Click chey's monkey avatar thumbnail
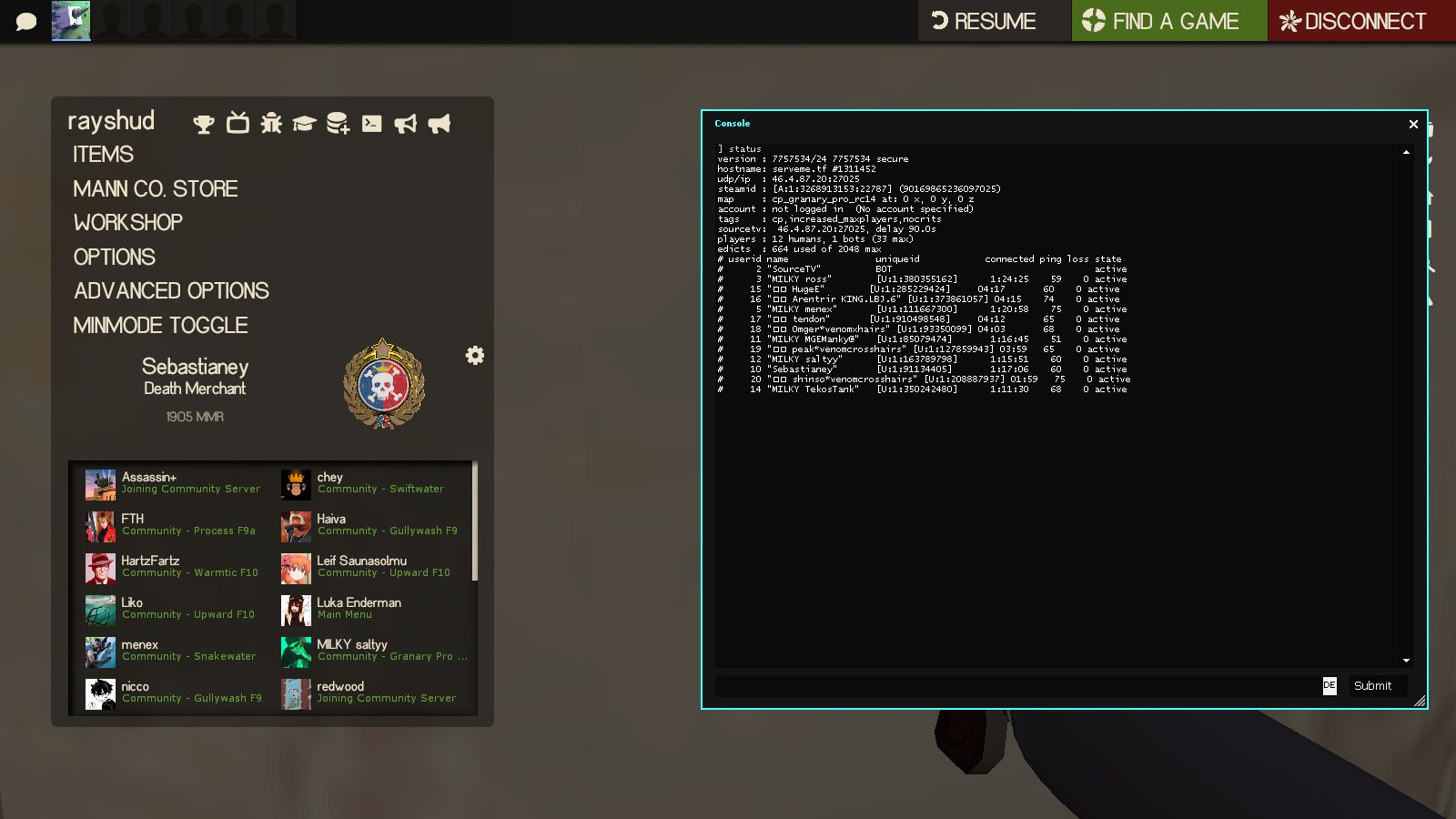This screenshot has width=1456, height=819. (296, 485)
